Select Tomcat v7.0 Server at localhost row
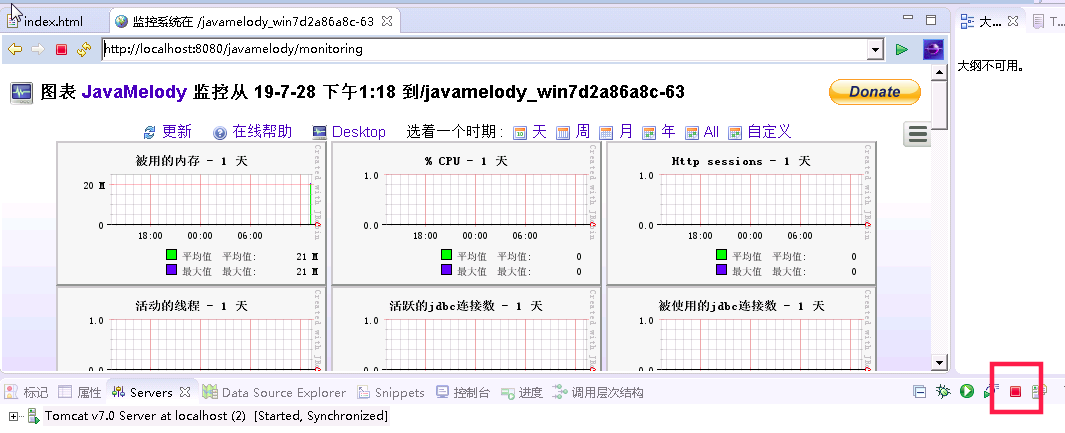Viewport: 1065px width, 433px height. point(217,415)
